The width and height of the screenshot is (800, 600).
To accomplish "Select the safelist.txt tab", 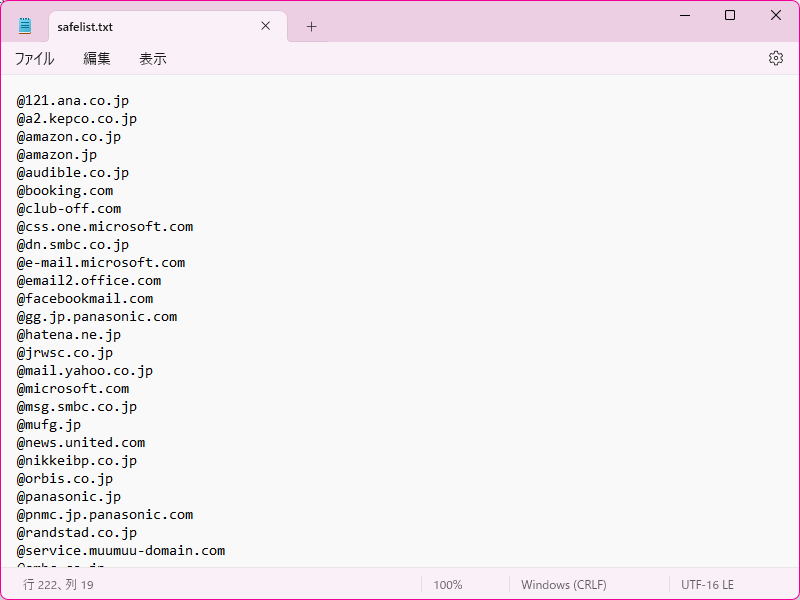I will point(168,27).
